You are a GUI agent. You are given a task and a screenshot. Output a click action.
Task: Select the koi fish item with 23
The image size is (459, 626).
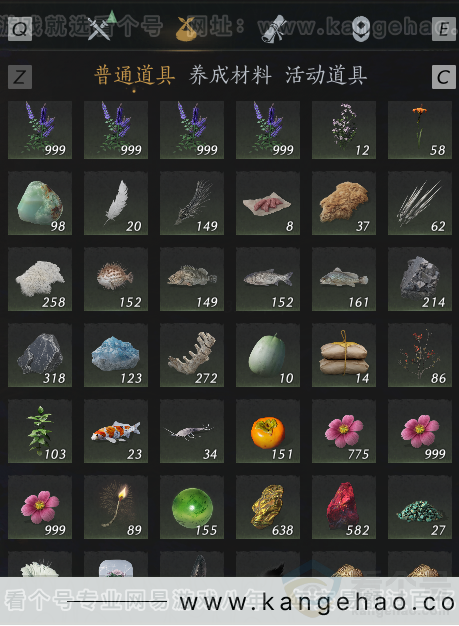coord(116,431)
